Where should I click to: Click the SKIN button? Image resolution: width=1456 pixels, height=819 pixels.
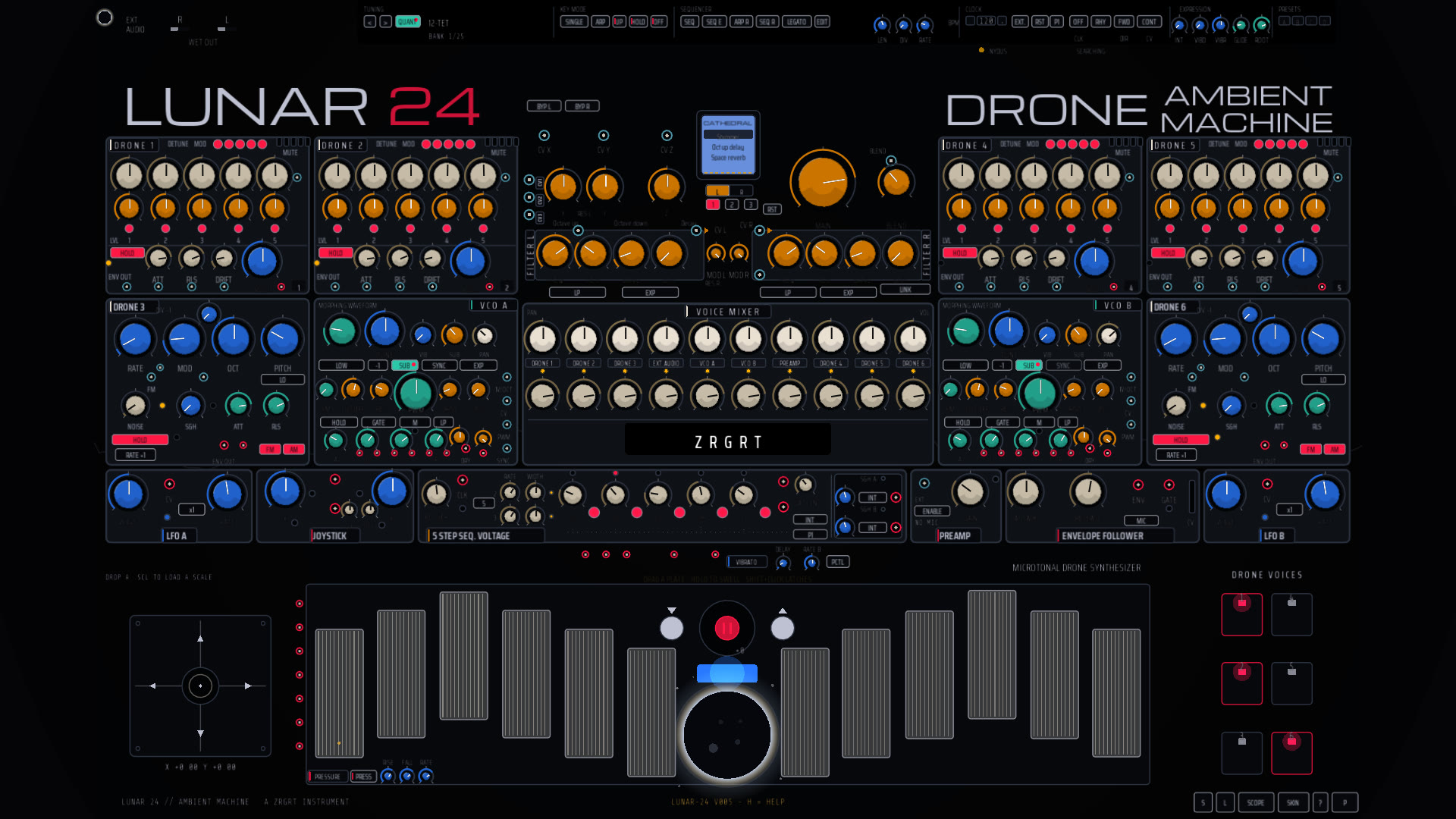point(1293,802)
